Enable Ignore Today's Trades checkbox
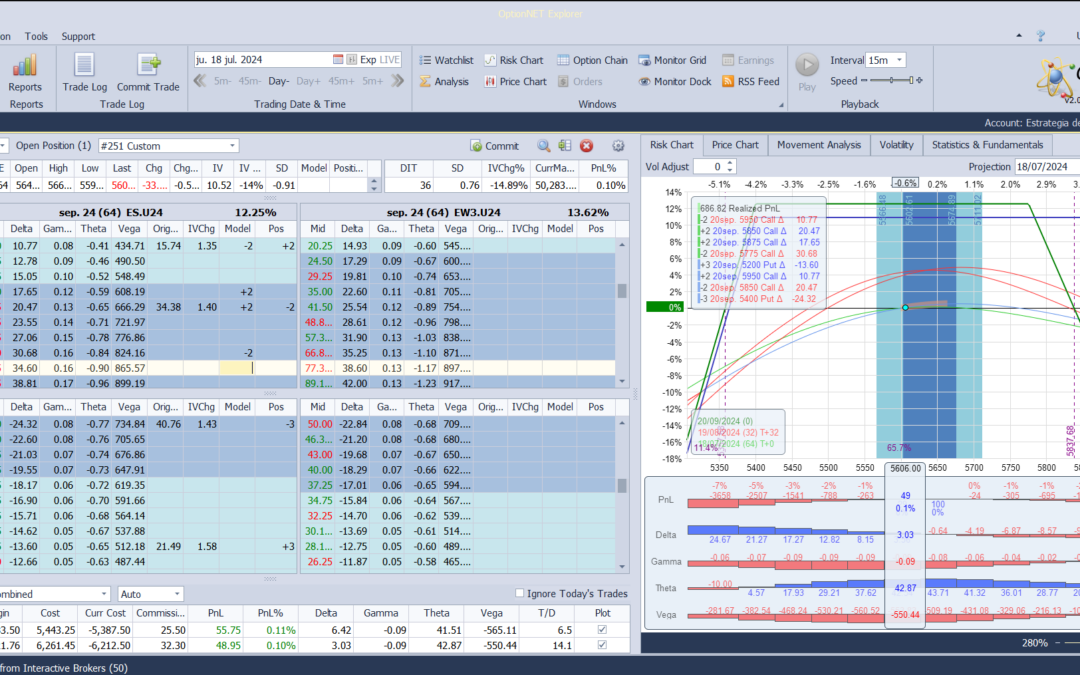 [x=519, y=594]
